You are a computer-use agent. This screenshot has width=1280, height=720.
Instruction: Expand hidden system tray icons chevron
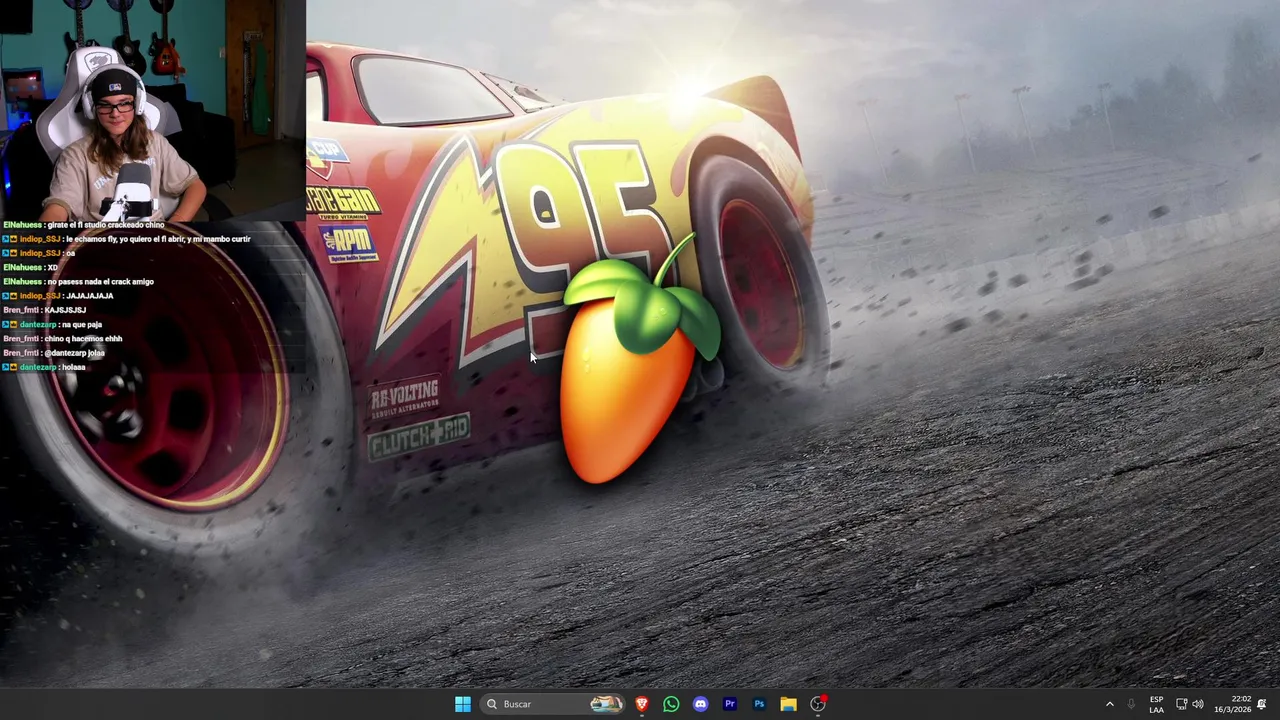1109,704
